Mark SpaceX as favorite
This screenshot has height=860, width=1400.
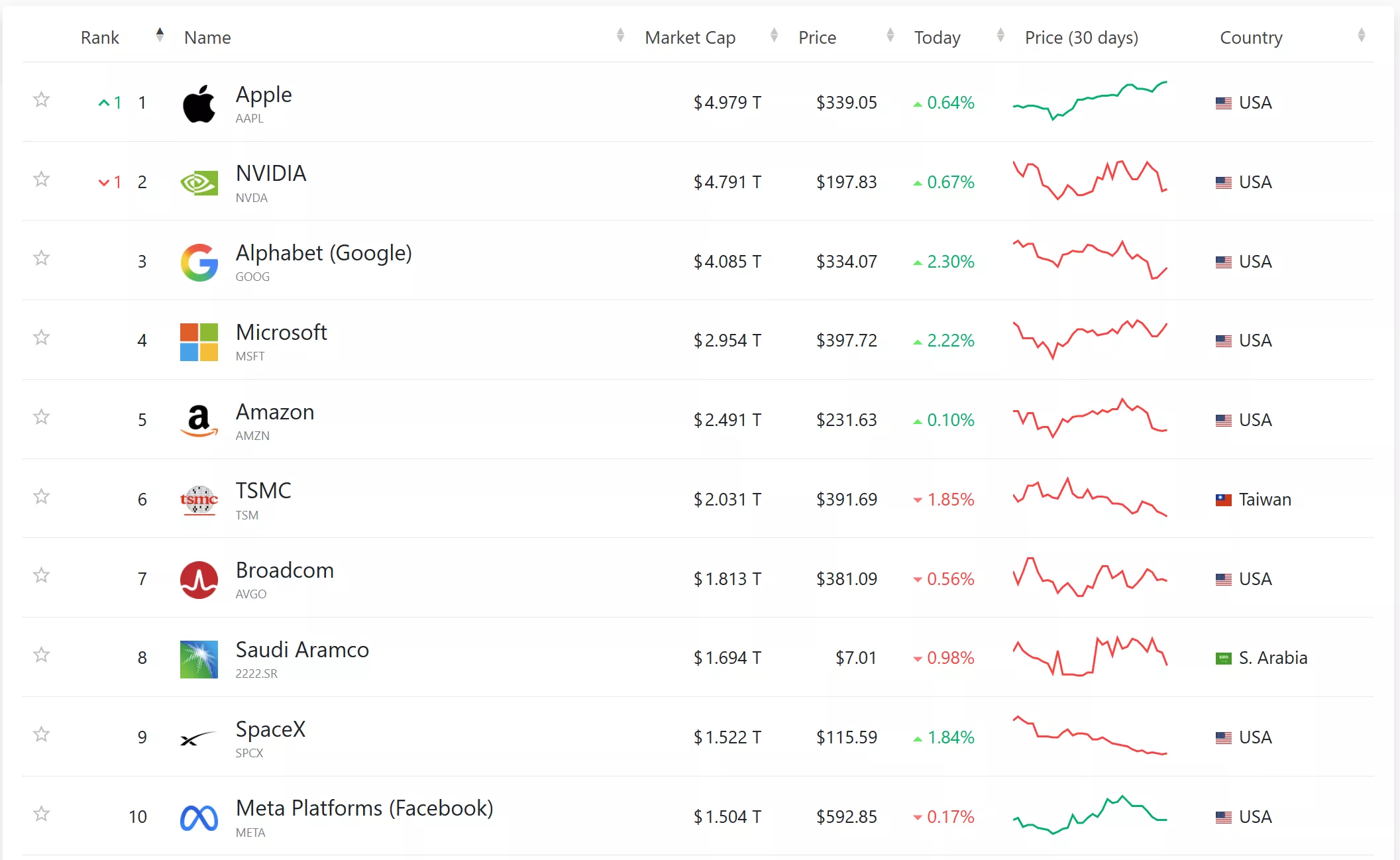(42, 734)
